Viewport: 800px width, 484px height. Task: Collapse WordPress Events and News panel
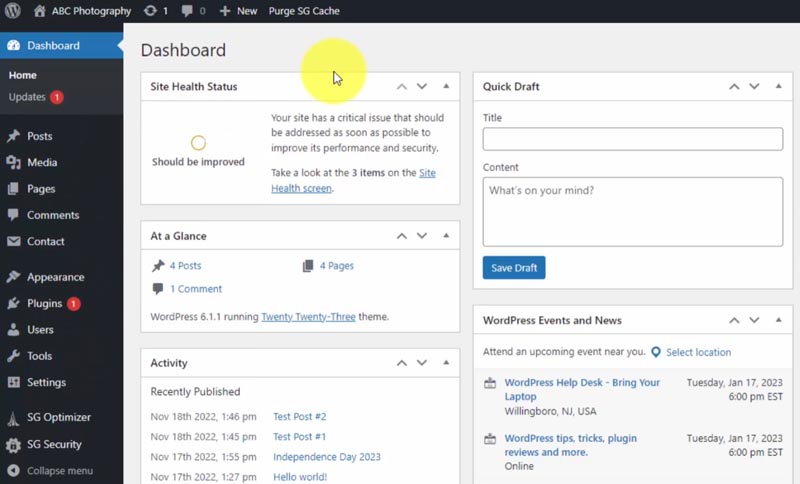coord(779,320)
